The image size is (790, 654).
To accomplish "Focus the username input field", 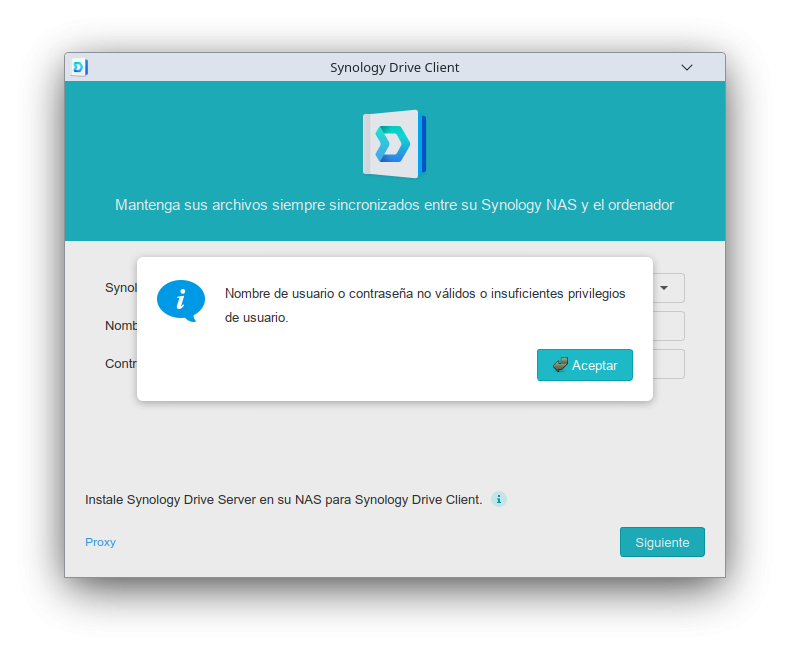I will 668,326.
